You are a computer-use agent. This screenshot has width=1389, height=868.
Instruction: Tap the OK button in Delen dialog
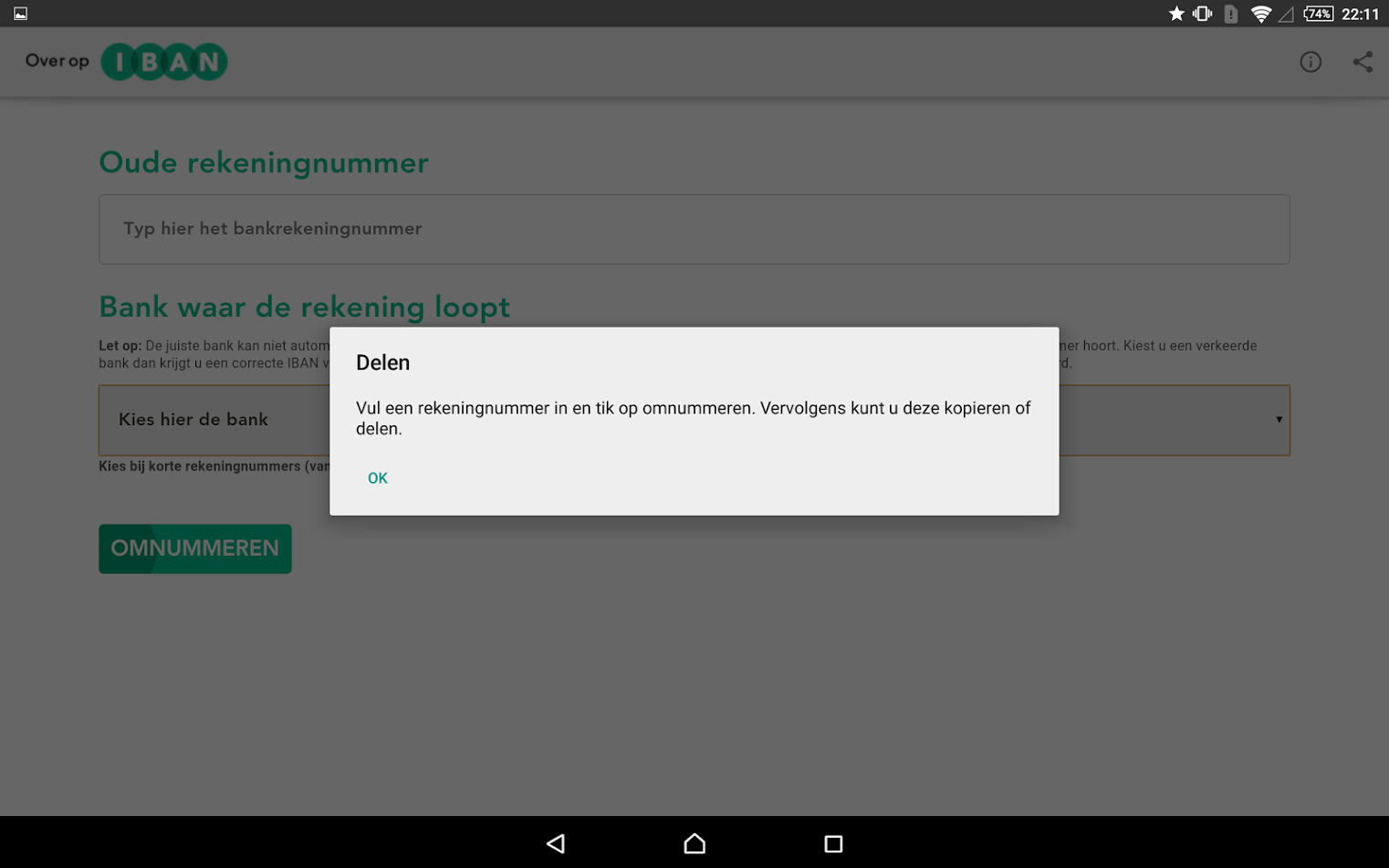coord(377,478)
